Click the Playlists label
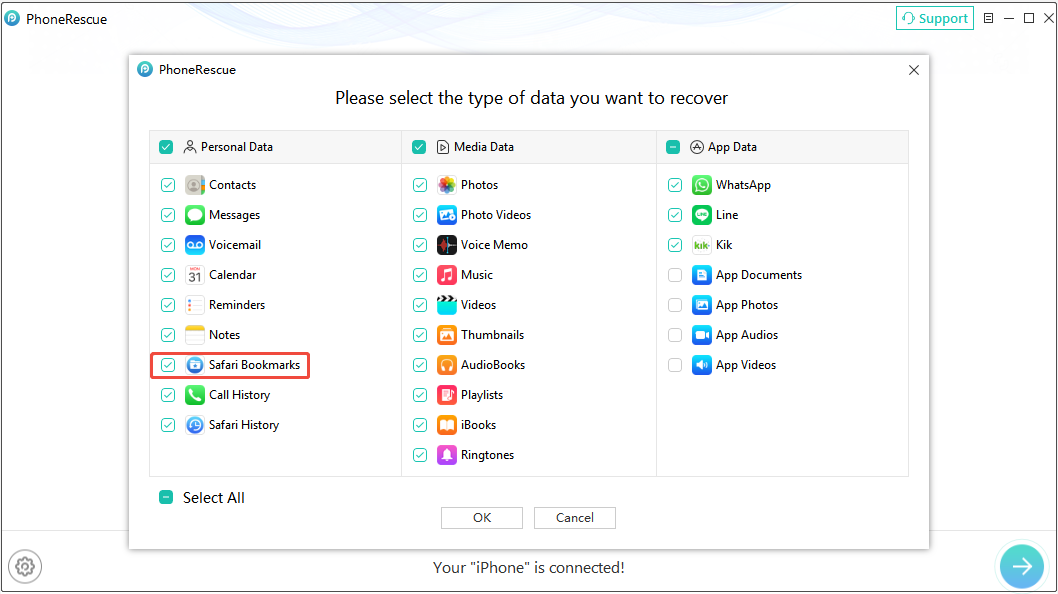Screen dimensions: 1058x594 click(x=482, y=395)
